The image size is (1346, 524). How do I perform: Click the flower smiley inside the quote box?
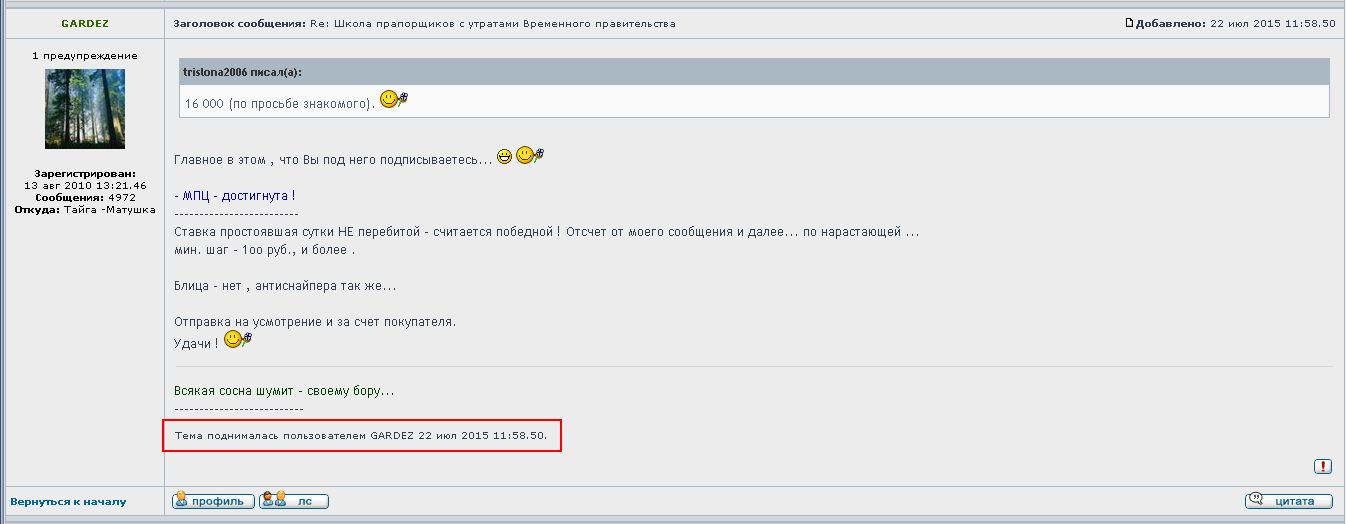[394, 100]
